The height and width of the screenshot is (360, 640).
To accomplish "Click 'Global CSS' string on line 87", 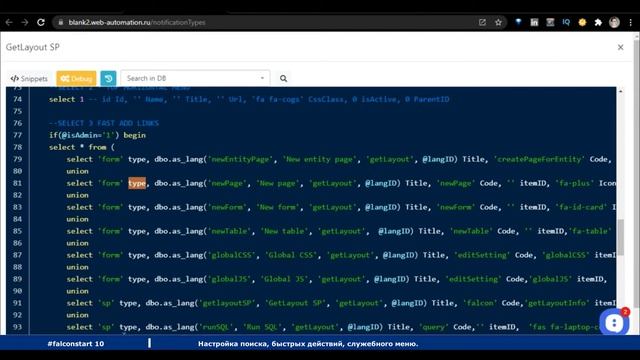I will click(291, 255).
